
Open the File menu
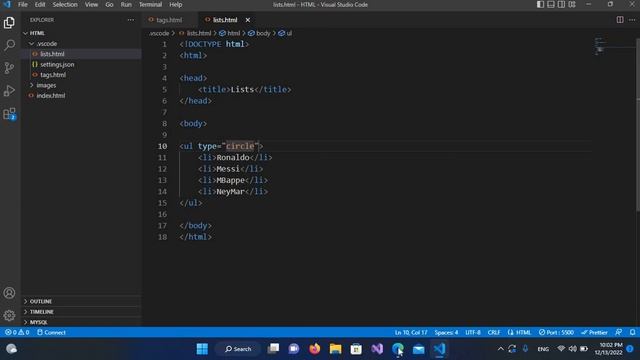tap(23, 4)
